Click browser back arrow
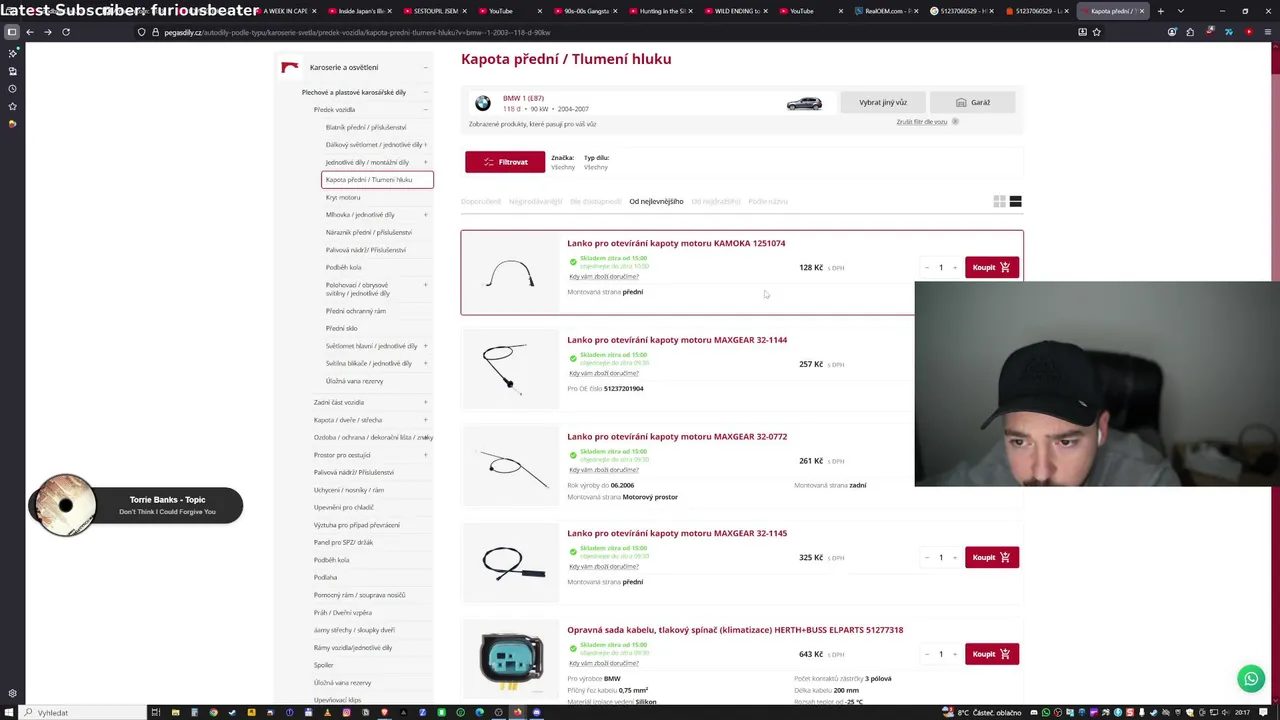This screenshot has height=720, width=1280. [30, 32]
